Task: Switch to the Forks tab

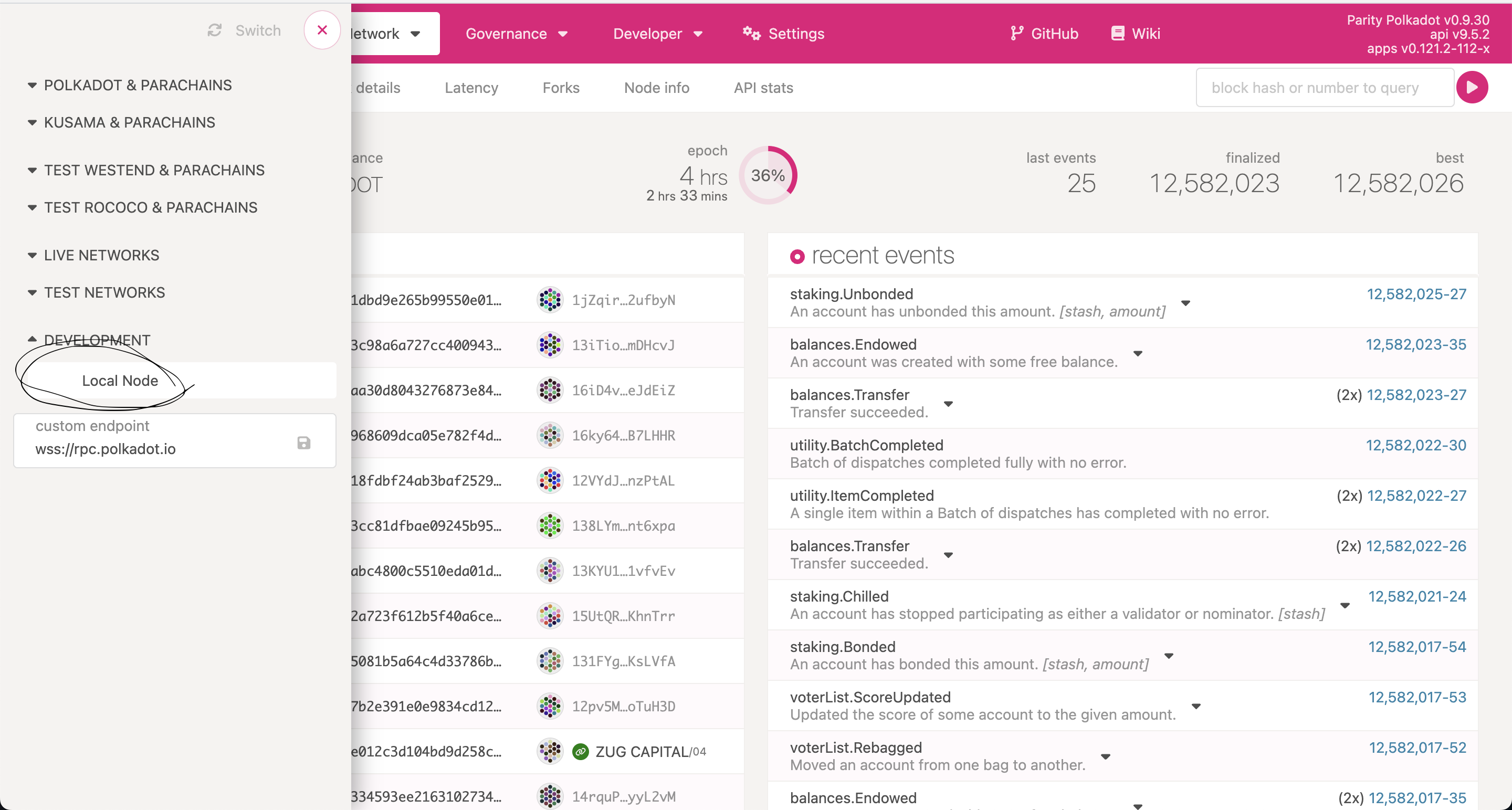Action: (x=561, y=88)
